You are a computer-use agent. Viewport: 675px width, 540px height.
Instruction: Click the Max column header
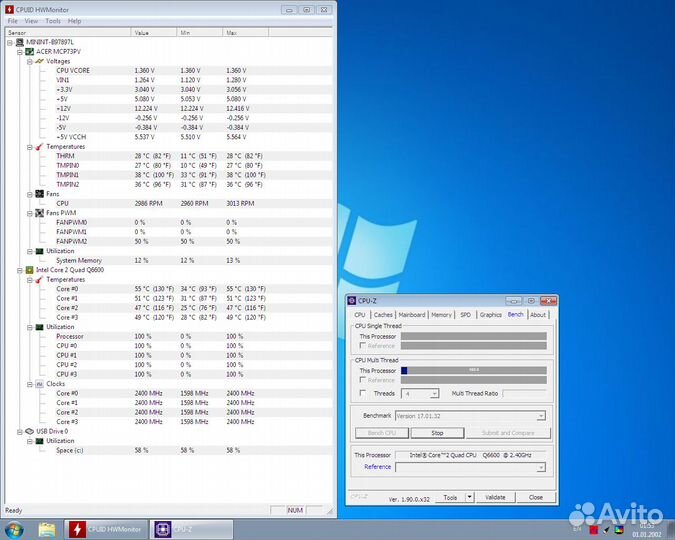[x=245, y=33]
